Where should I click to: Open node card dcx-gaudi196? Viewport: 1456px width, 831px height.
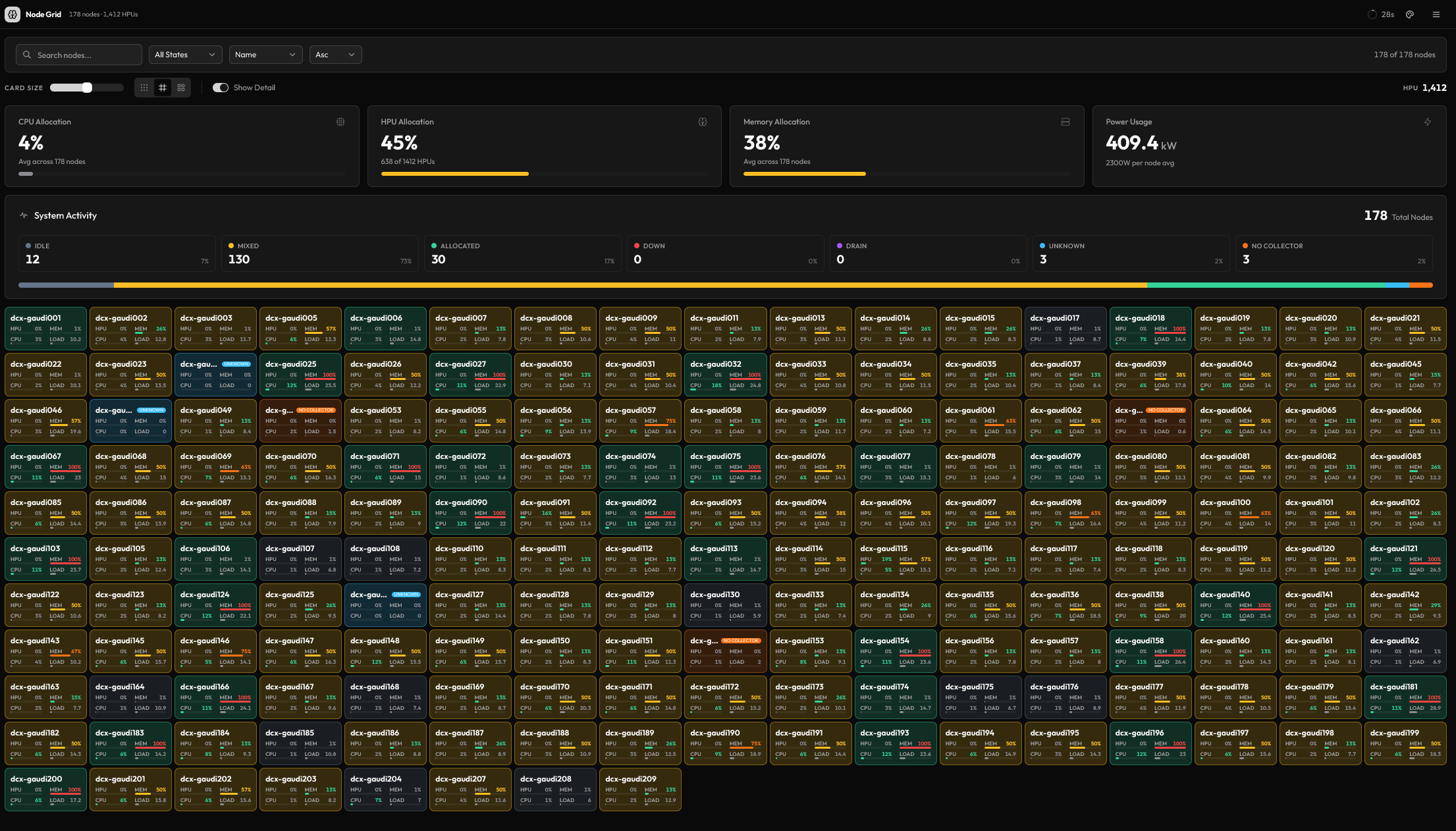pyautogui.click(x=1150, y=743)
